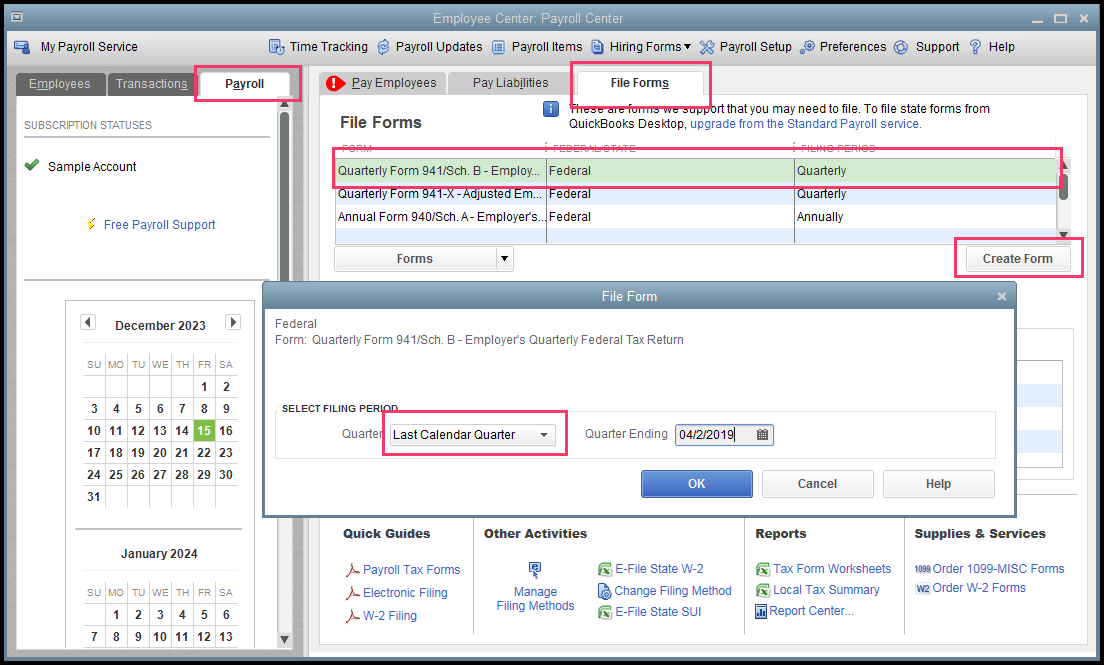Select the Quarterly Form 941-X row
Viewport: 1104px width, 665px height.
695,194
